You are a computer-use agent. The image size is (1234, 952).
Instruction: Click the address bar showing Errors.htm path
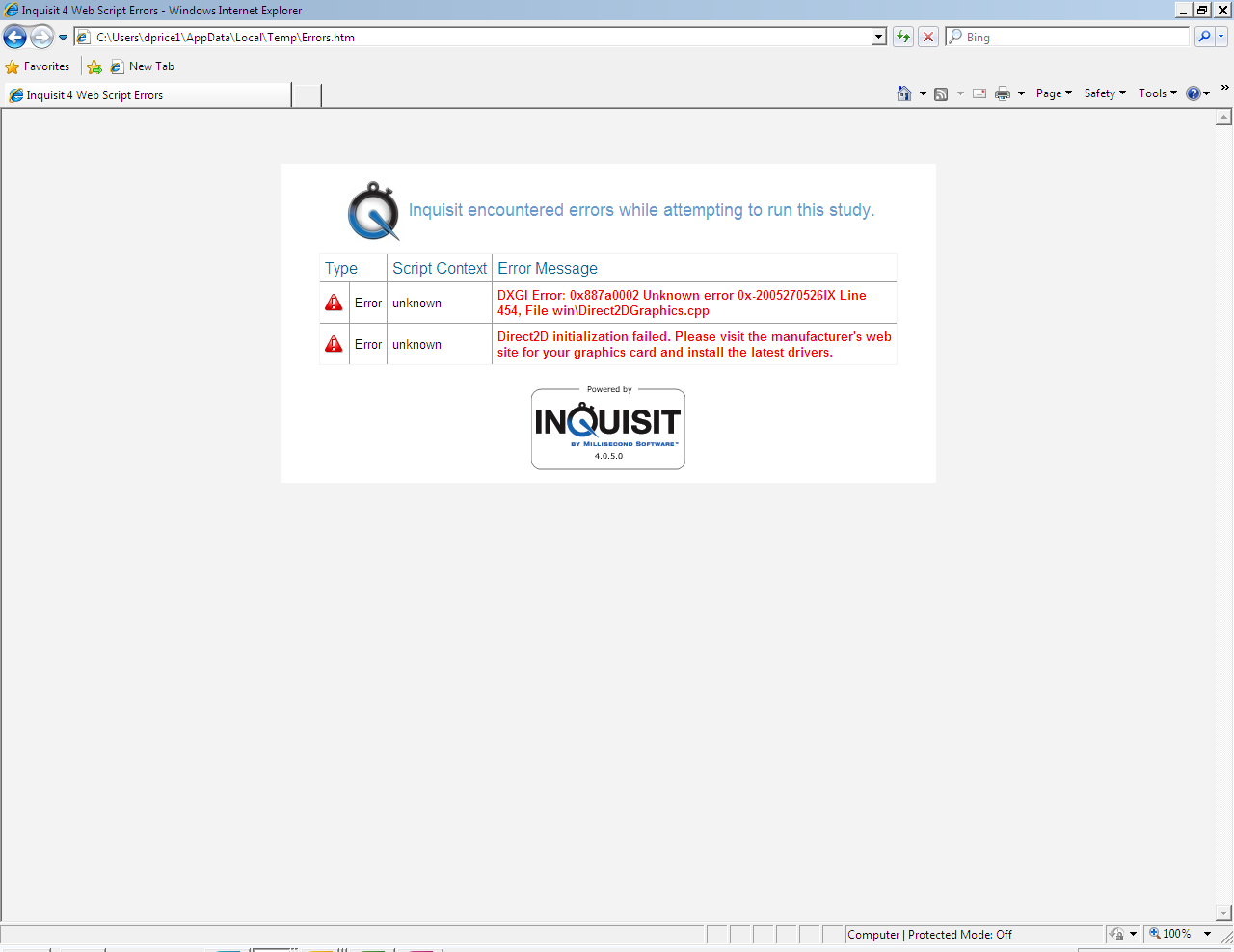tap(472, 37)
